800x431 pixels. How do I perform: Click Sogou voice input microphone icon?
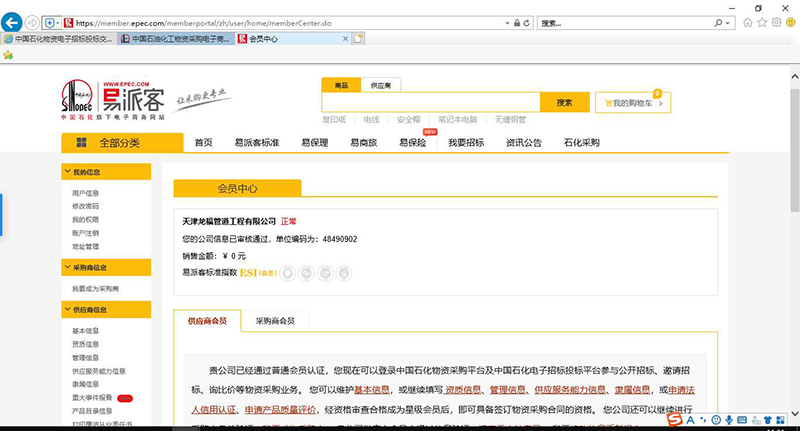729,420
